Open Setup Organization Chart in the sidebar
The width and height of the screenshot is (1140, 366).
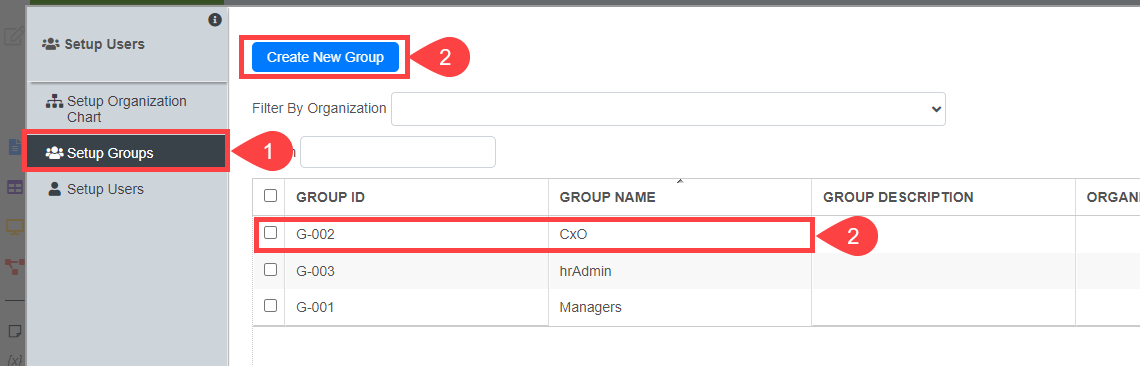[x=127, y=109]
